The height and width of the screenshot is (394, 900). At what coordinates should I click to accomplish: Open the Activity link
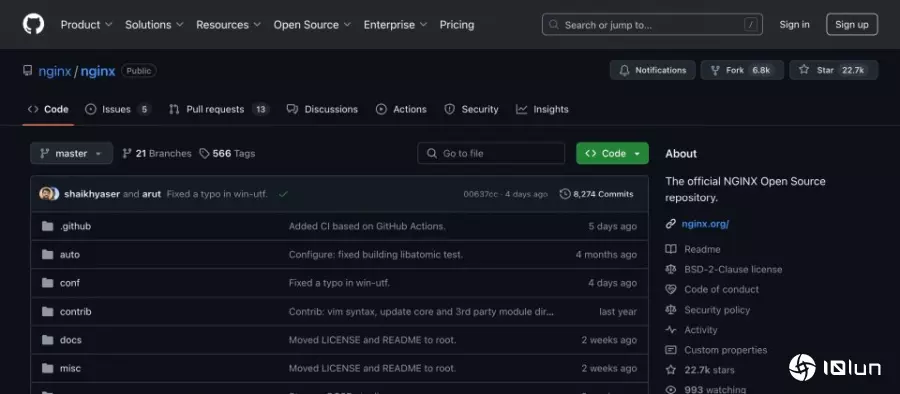(701, 330)
